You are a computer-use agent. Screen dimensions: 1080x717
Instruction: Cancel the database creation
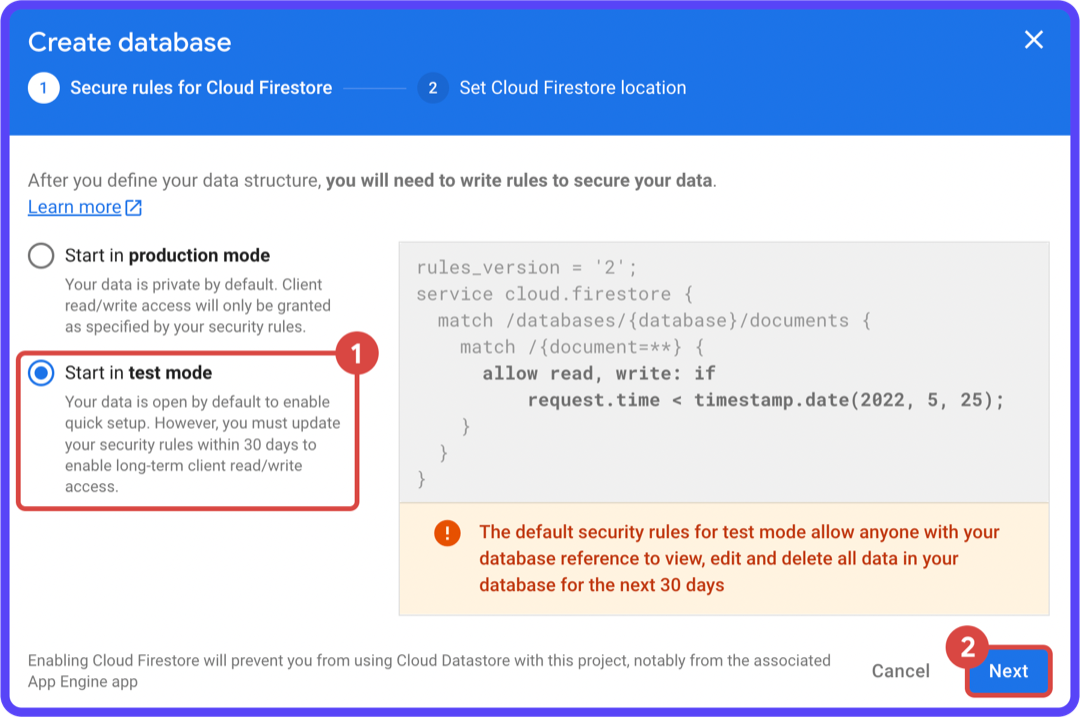(899, 671)
